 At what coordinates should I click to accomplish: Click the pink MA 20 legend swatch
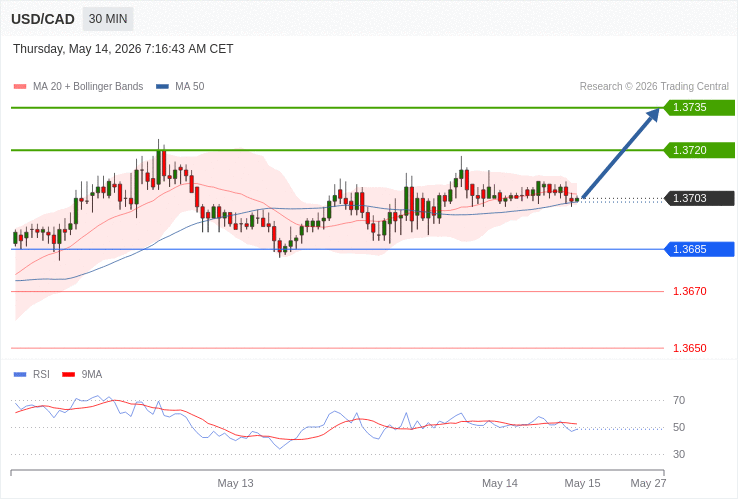(20, 87)
